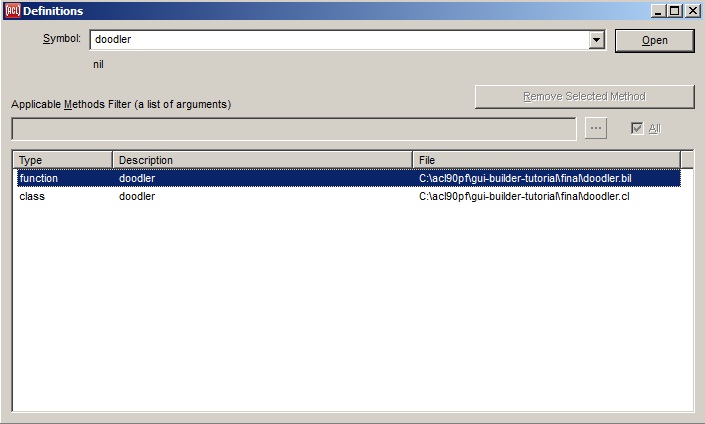Focus the Applicable Methods Filter field

[293, 129]
